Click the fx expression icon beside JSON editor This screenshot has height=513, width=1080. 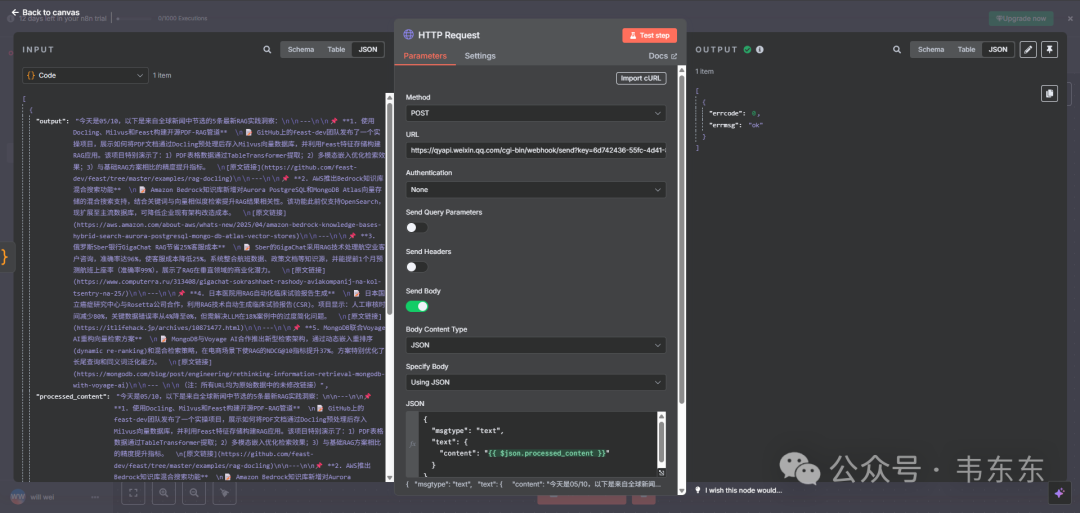point(413,444)
